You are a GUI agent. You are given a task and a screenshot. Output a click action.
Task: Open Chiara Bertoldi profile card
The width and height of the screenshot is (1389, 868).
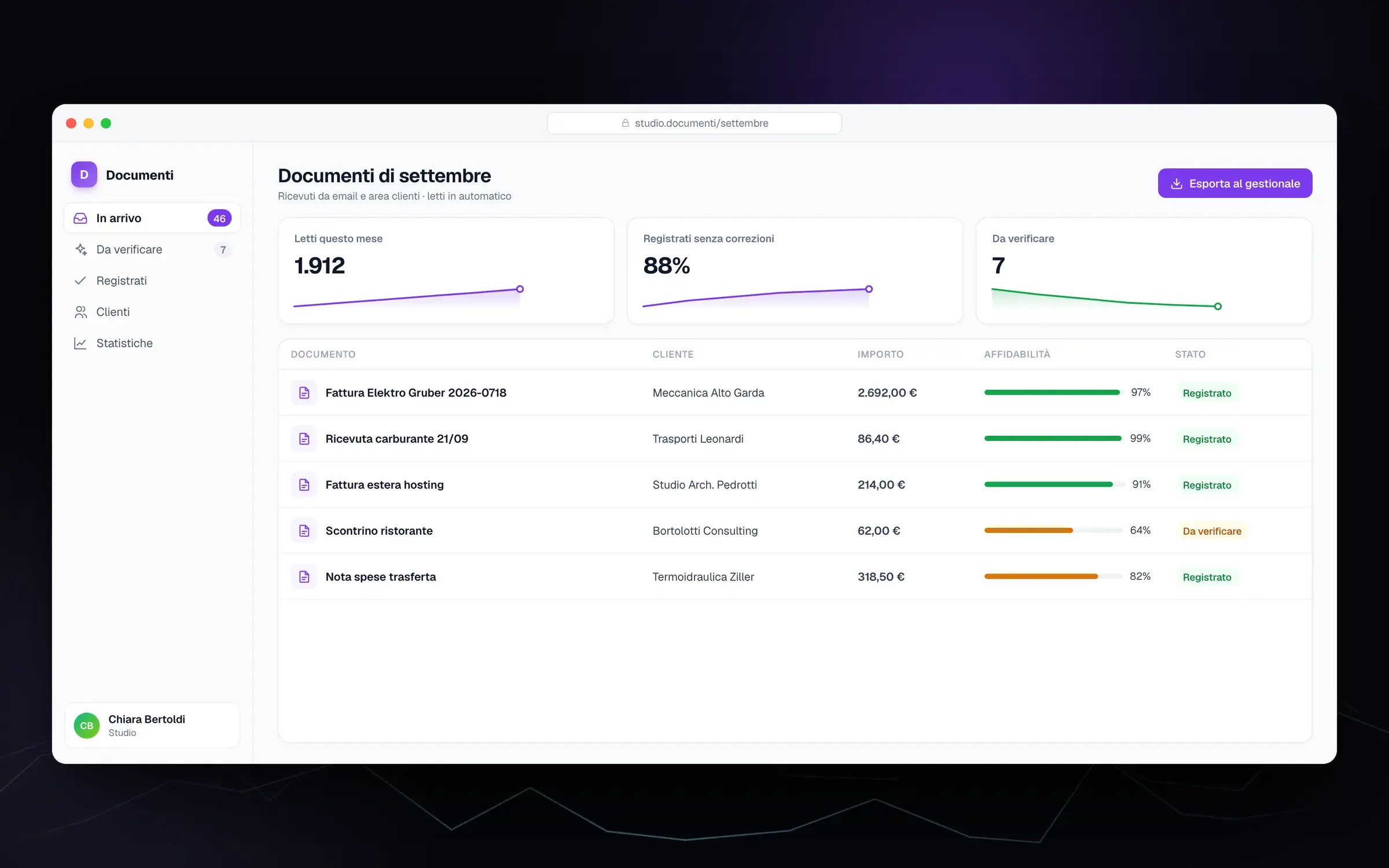[x=152, y=726]
